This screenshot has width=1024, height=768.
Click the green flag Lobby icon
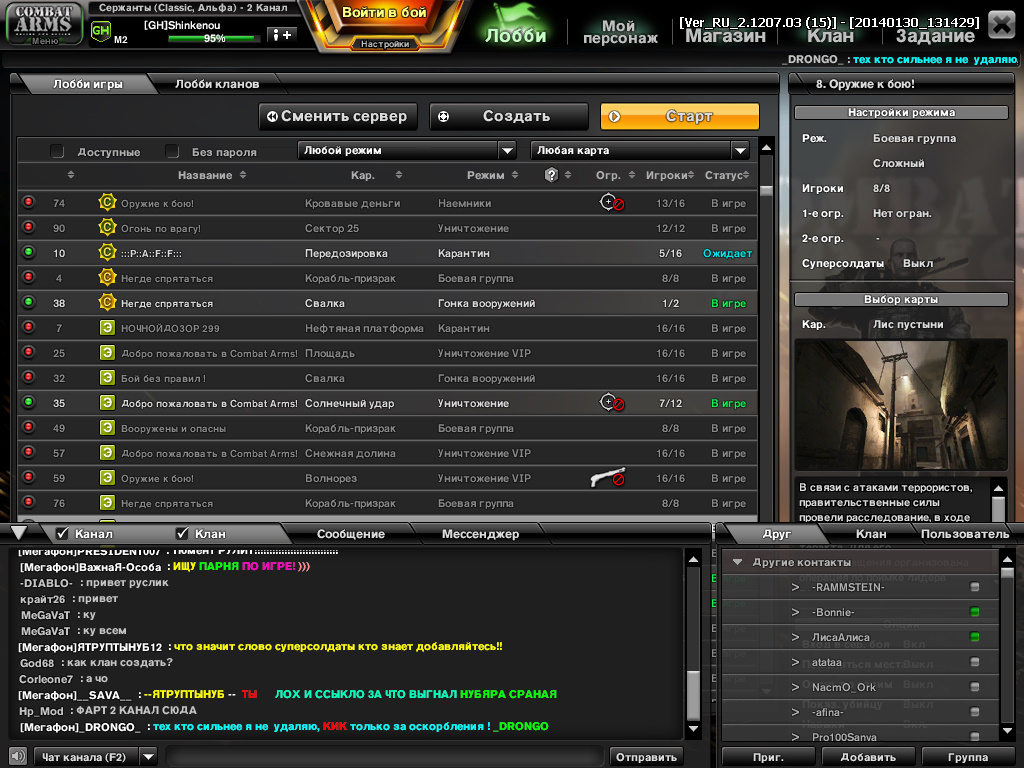tap(515, 24)
